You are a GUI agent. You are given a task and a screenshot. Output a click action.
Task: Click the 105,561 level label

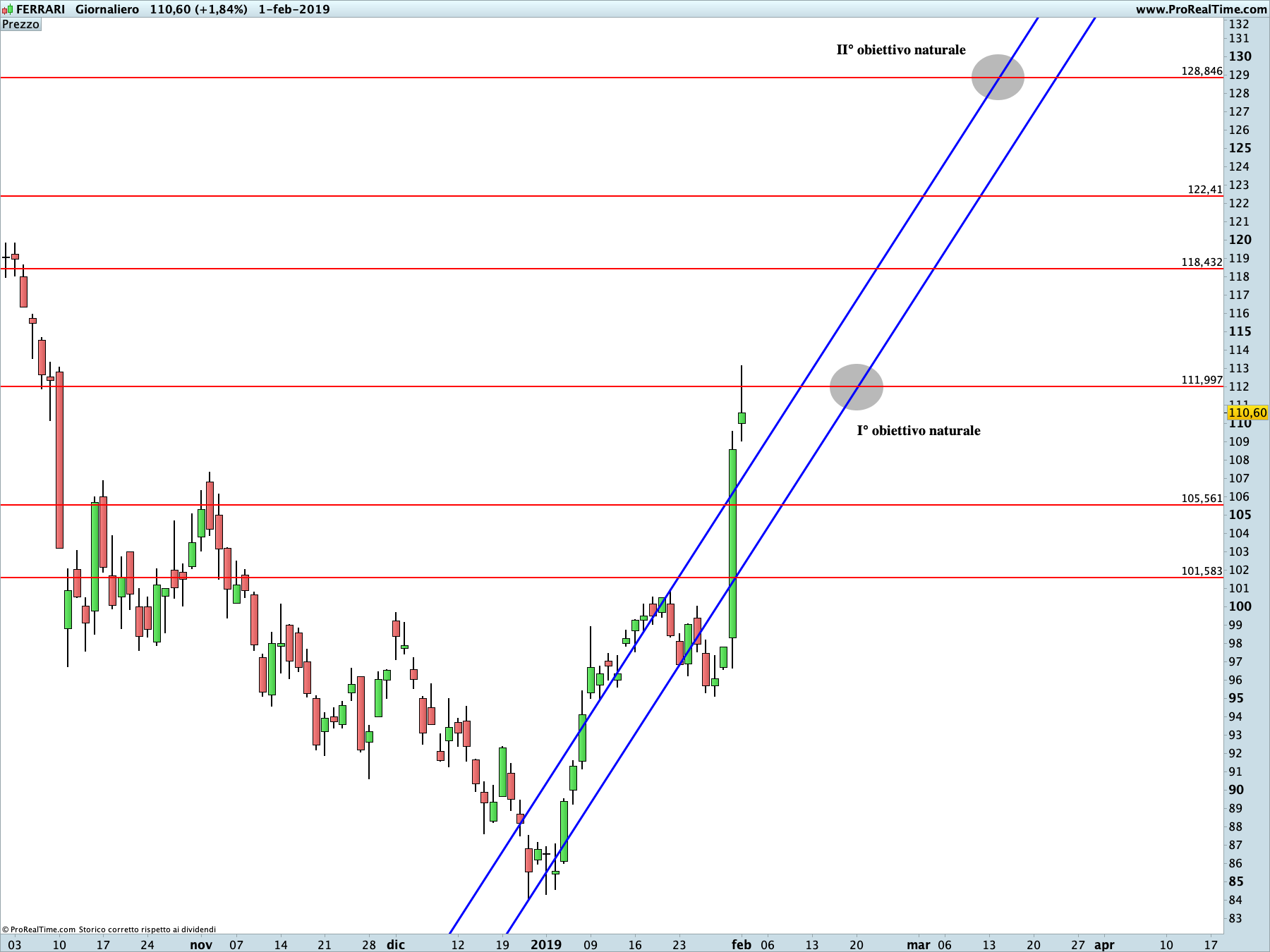click(1202, 499)
